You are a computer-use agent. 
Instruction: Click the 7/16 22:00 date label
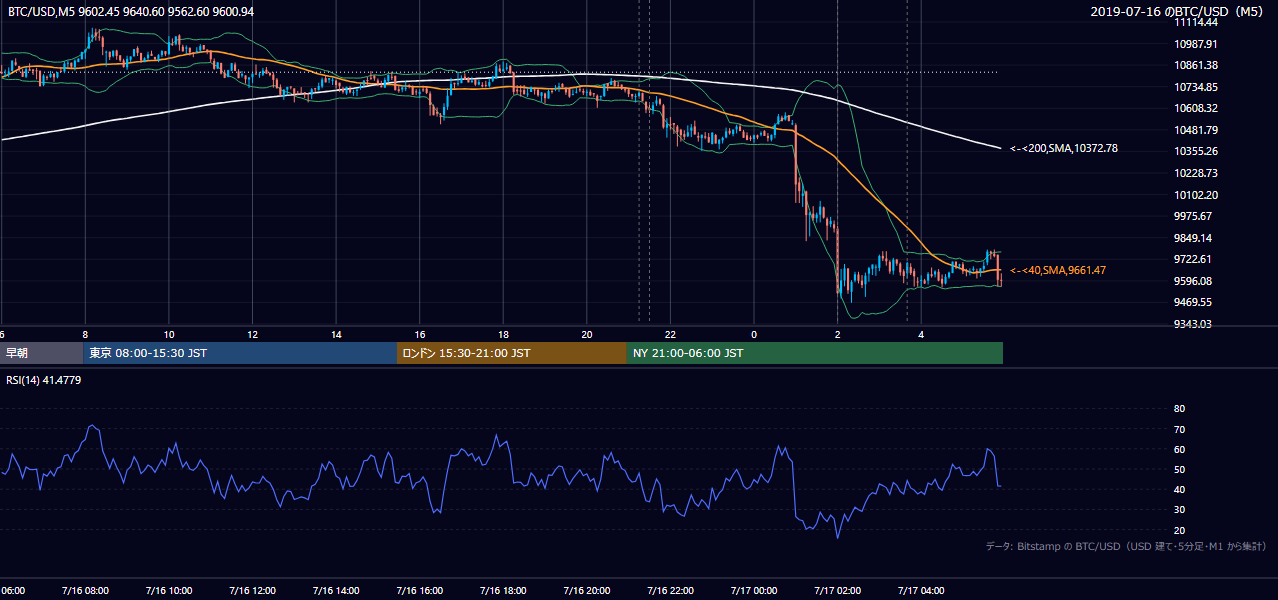pos(670,591)
